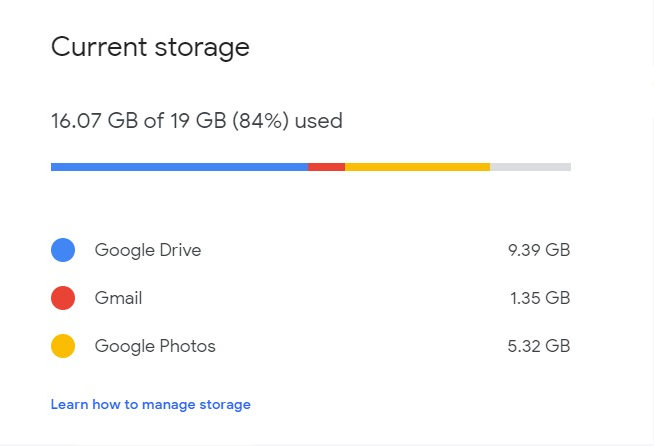The height and width of the screenshot is (446, 654).
Task: Click the blue Drive segment of storage bar
Action: [x=179, y=167]
